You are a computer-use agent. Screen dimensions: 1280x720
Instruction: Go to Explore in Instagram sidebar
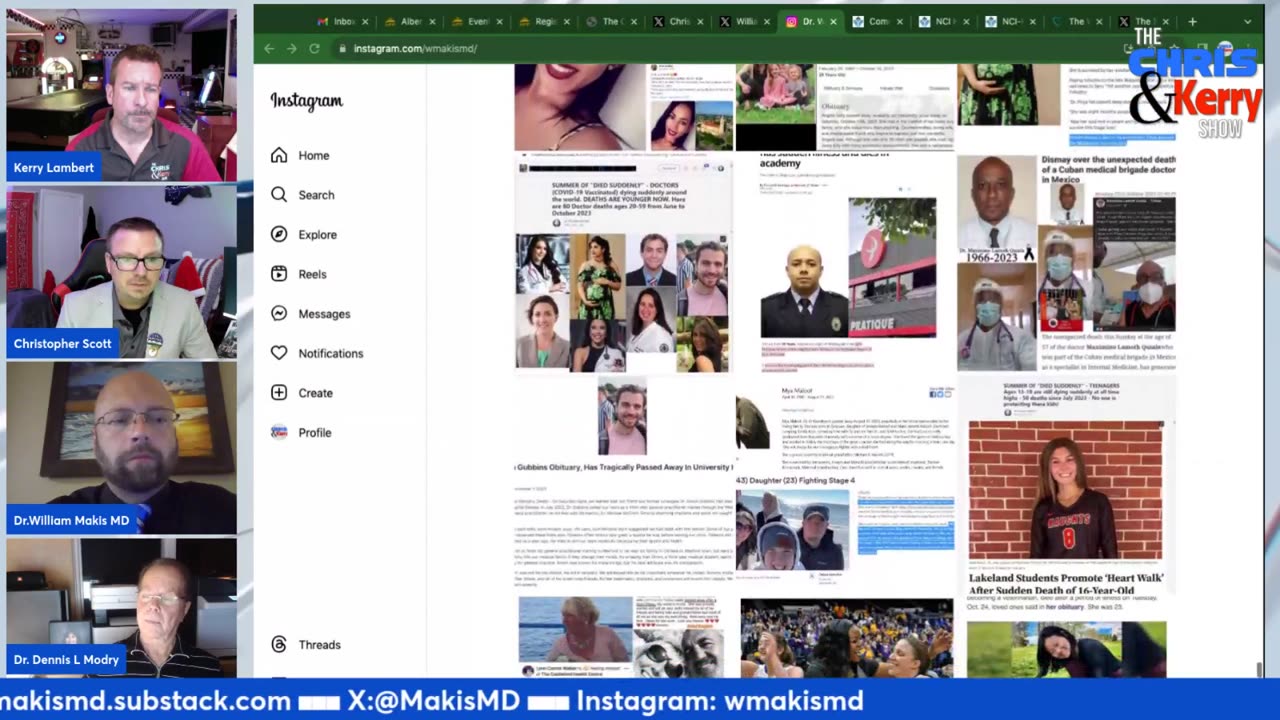pyautogui.click(x=304, y=234)
